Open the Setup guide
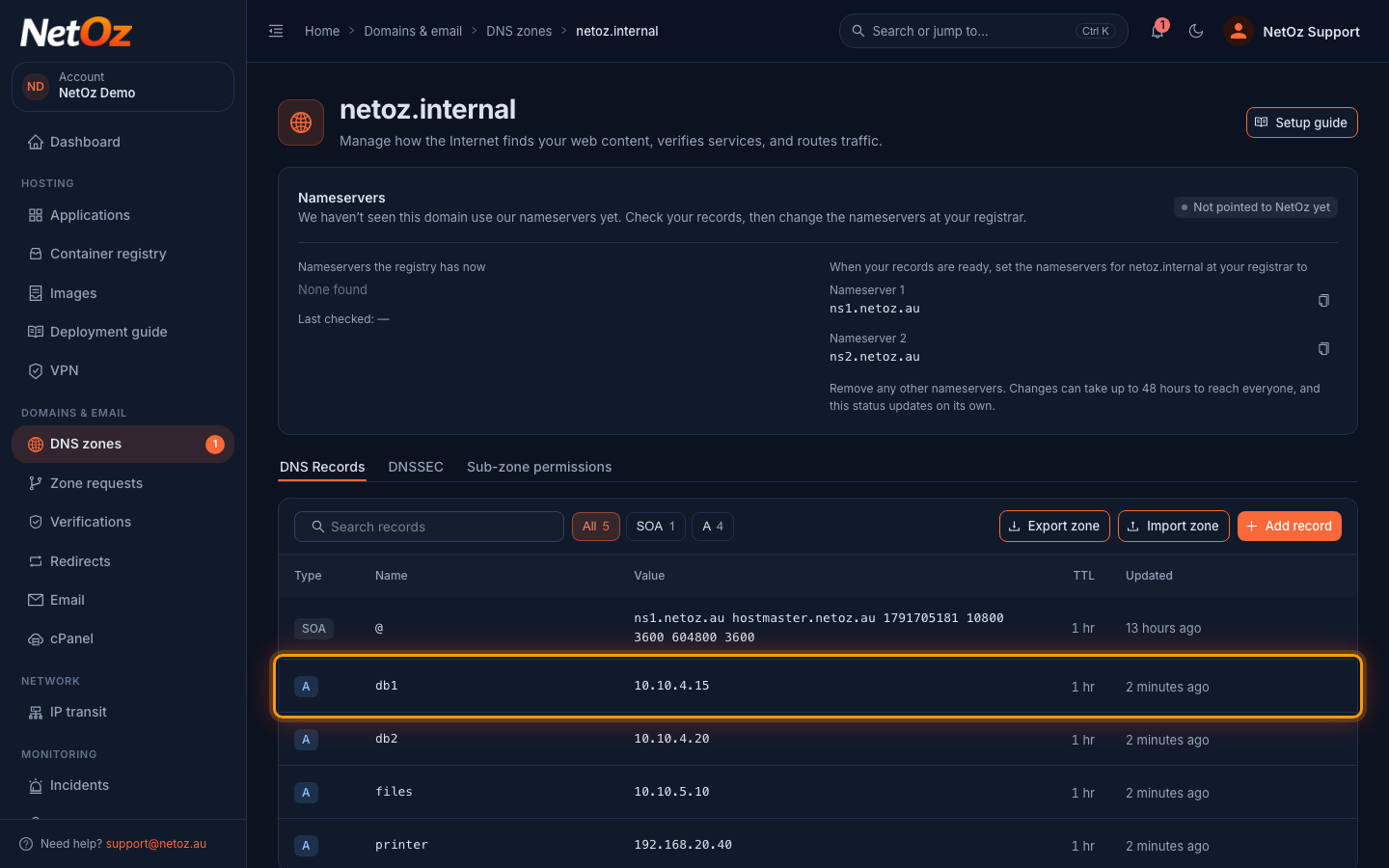 [1302, 122]
